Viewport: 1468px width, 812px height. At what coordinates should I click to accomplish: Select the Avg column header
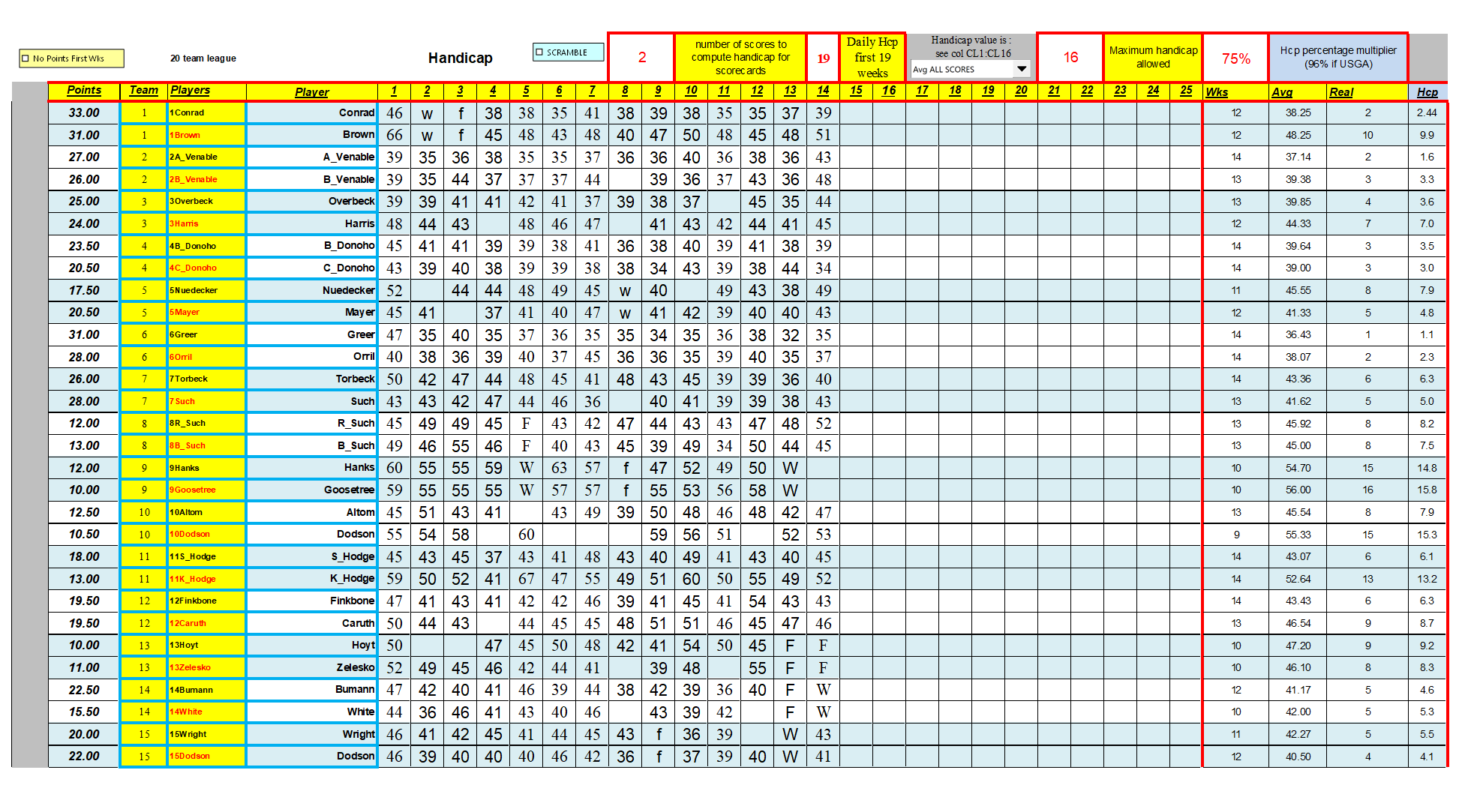[1298, 91]
